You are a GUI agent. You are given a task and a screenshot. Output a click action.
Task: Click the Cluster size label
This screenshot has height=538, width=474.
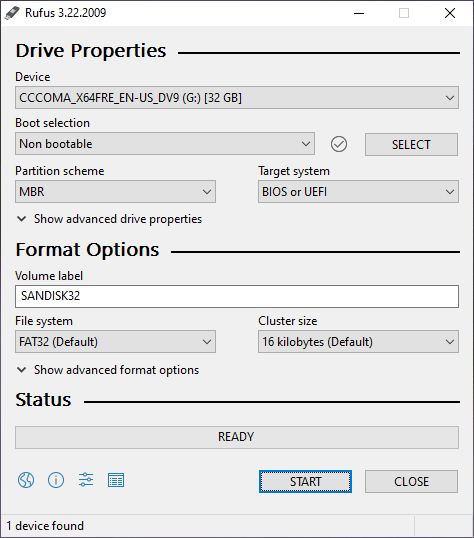[288, 321]
